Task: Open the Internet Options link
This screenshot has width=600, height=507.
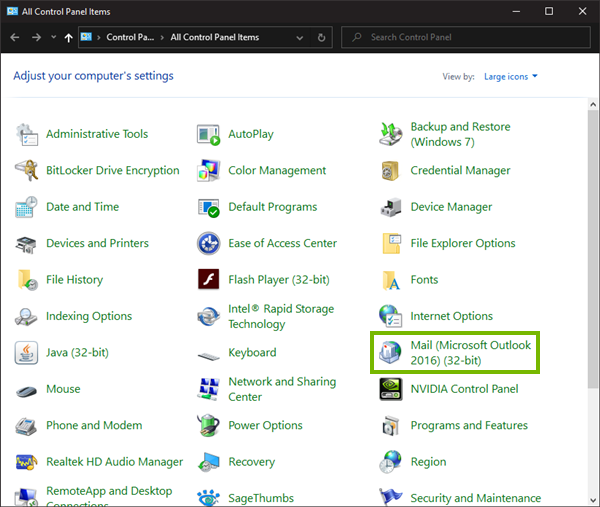Action: click(452, 316)
